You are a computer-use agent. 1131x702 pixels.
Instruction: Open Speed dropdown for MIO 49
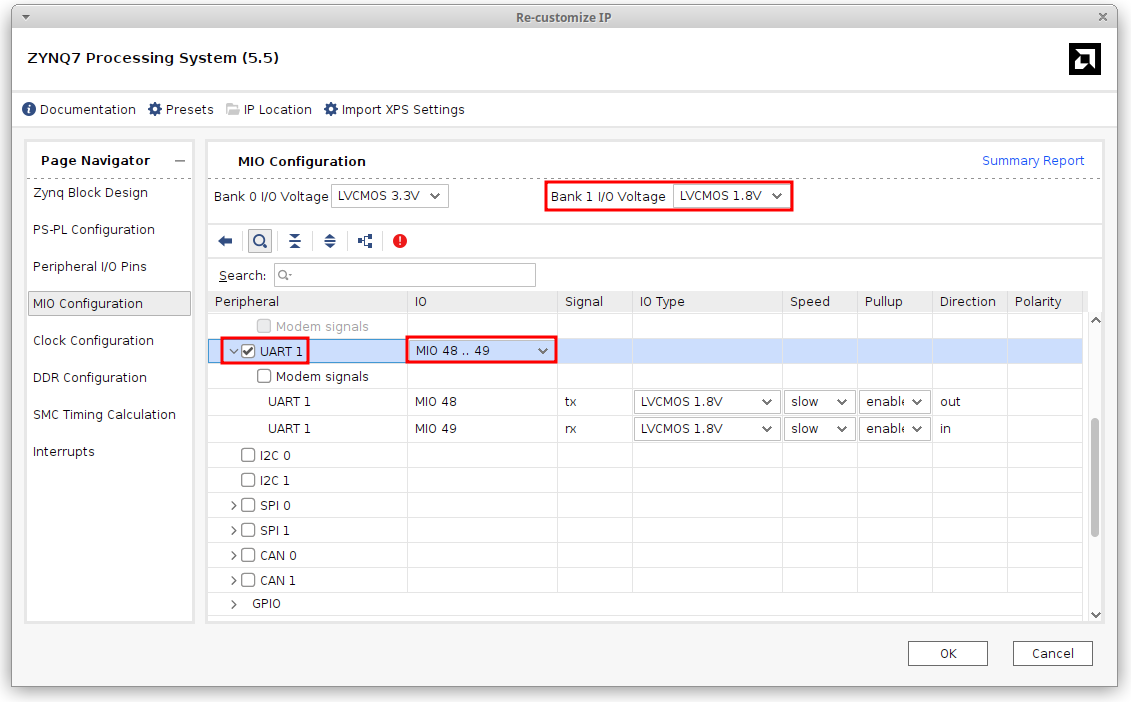click(x=819, y=429)
